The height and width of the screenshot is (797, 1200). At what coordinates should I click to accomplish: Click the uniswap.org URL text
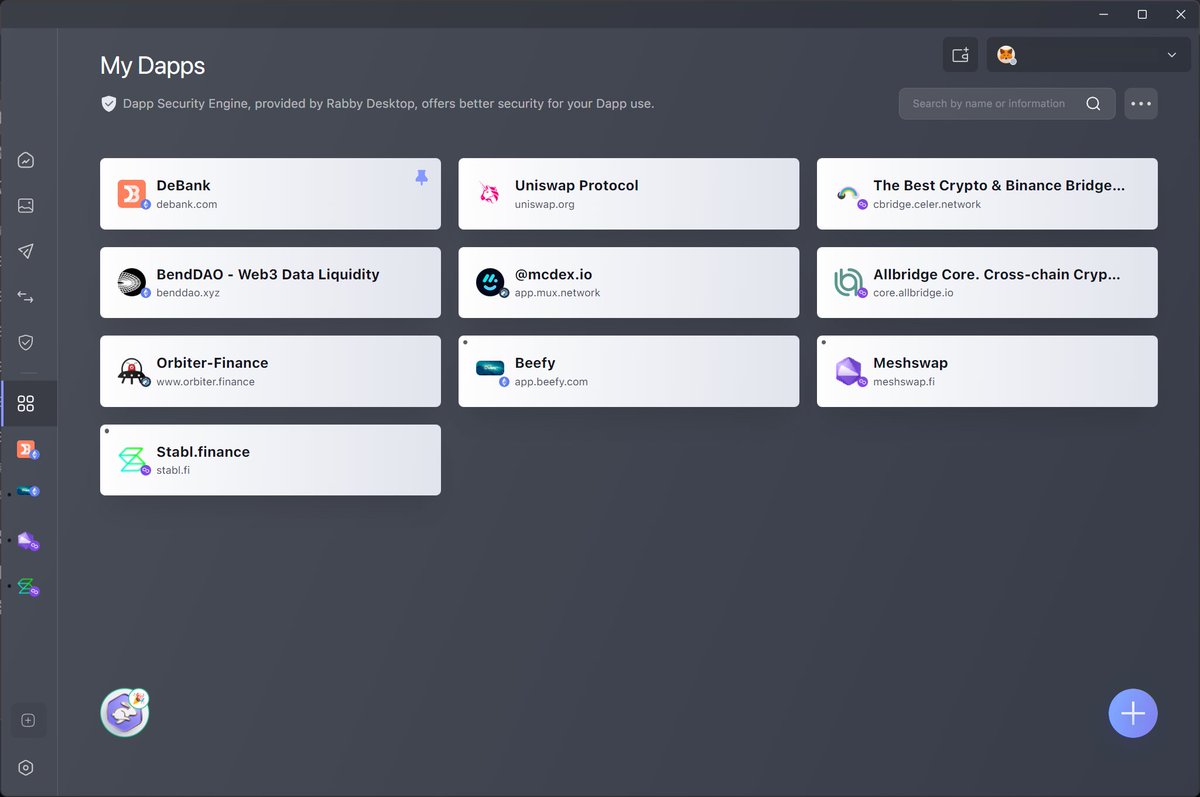click(x=545, y=204)
